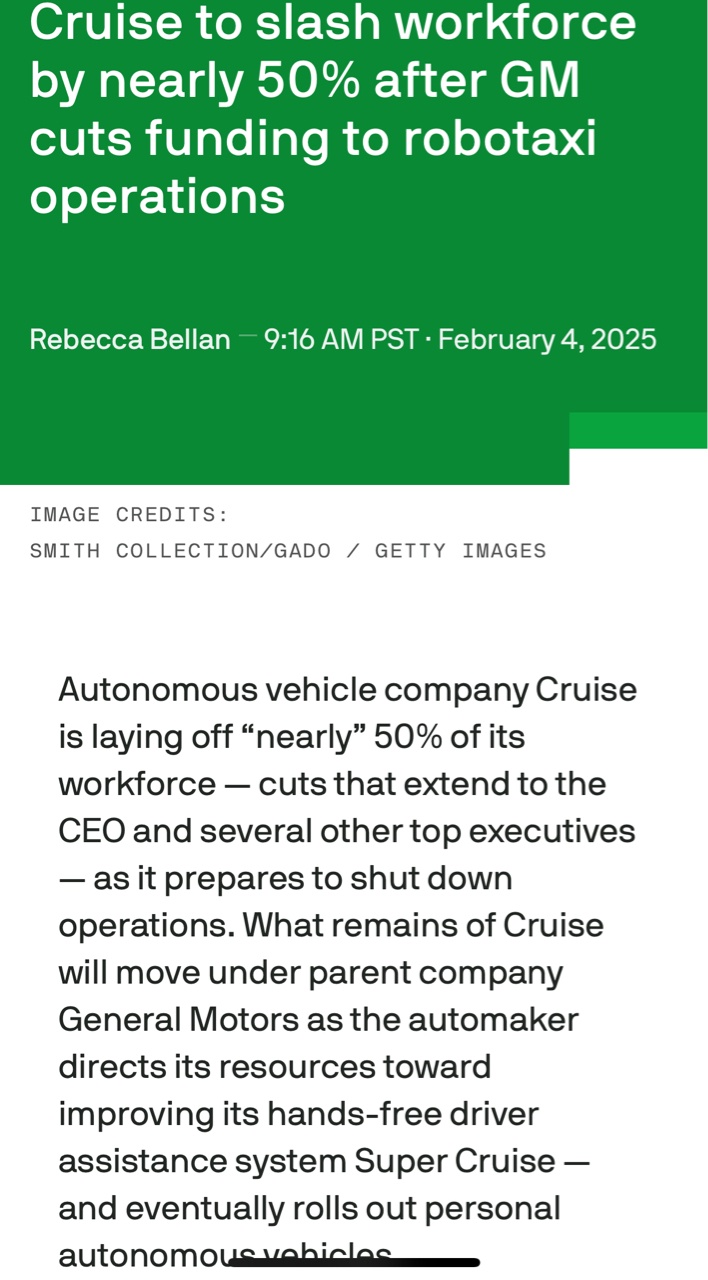Tap the home indicator bar at bottom
The height and width of the screenshot is (1280, 708).
click(x=354, y=1262)
